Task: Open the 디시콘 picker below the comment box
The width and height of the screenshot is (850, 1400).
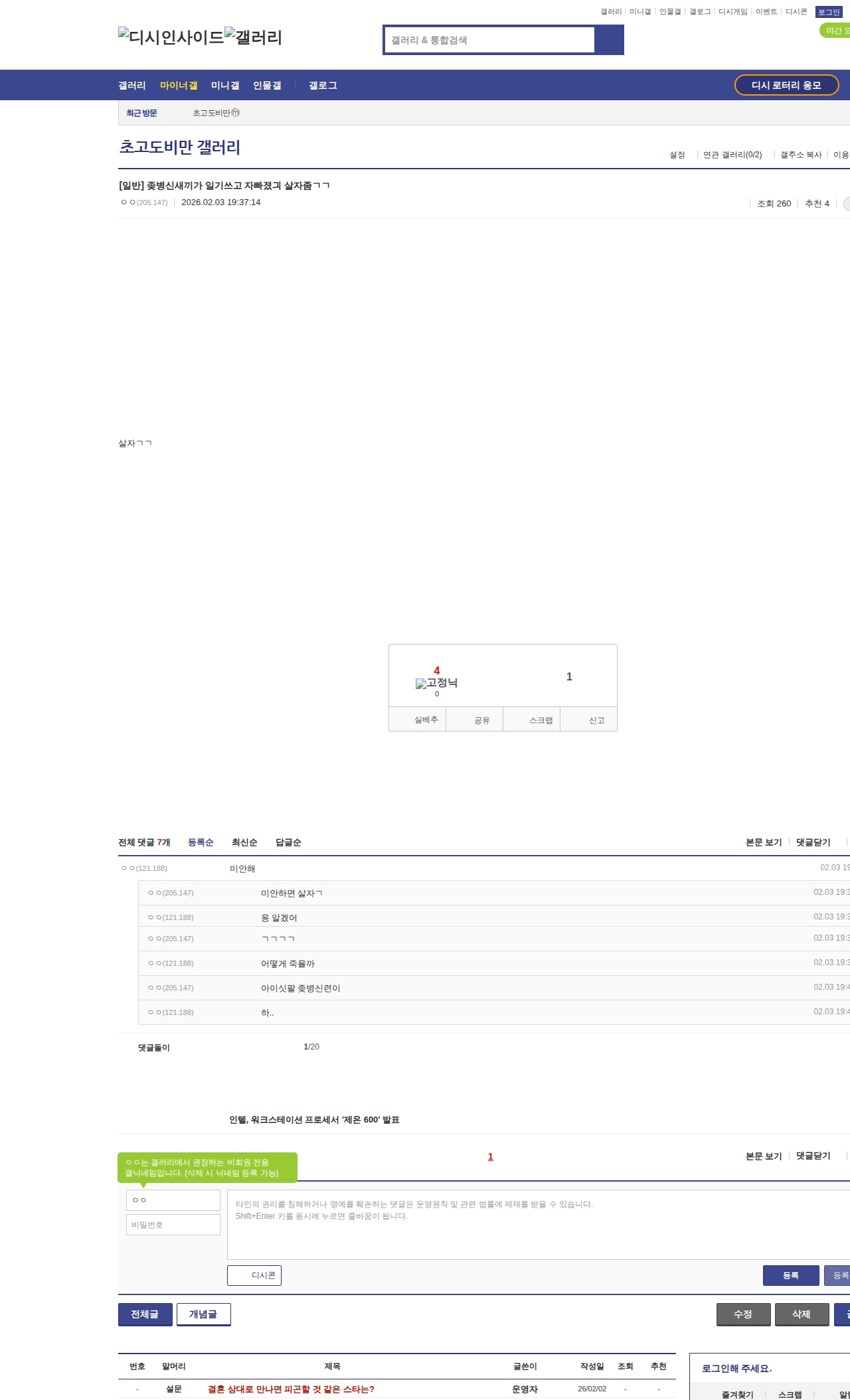Action: click(254, 1275)
